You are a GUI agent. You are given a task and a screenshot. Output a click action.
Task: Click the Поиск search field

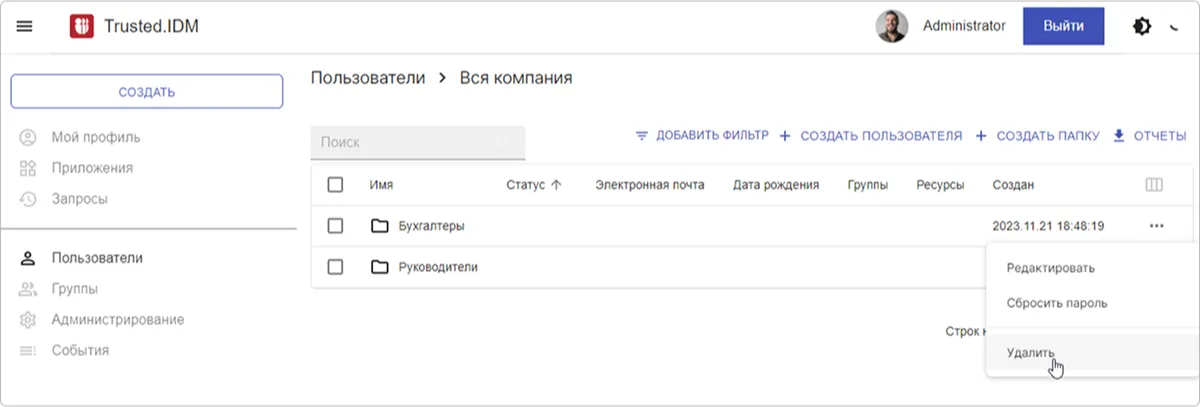417,143
